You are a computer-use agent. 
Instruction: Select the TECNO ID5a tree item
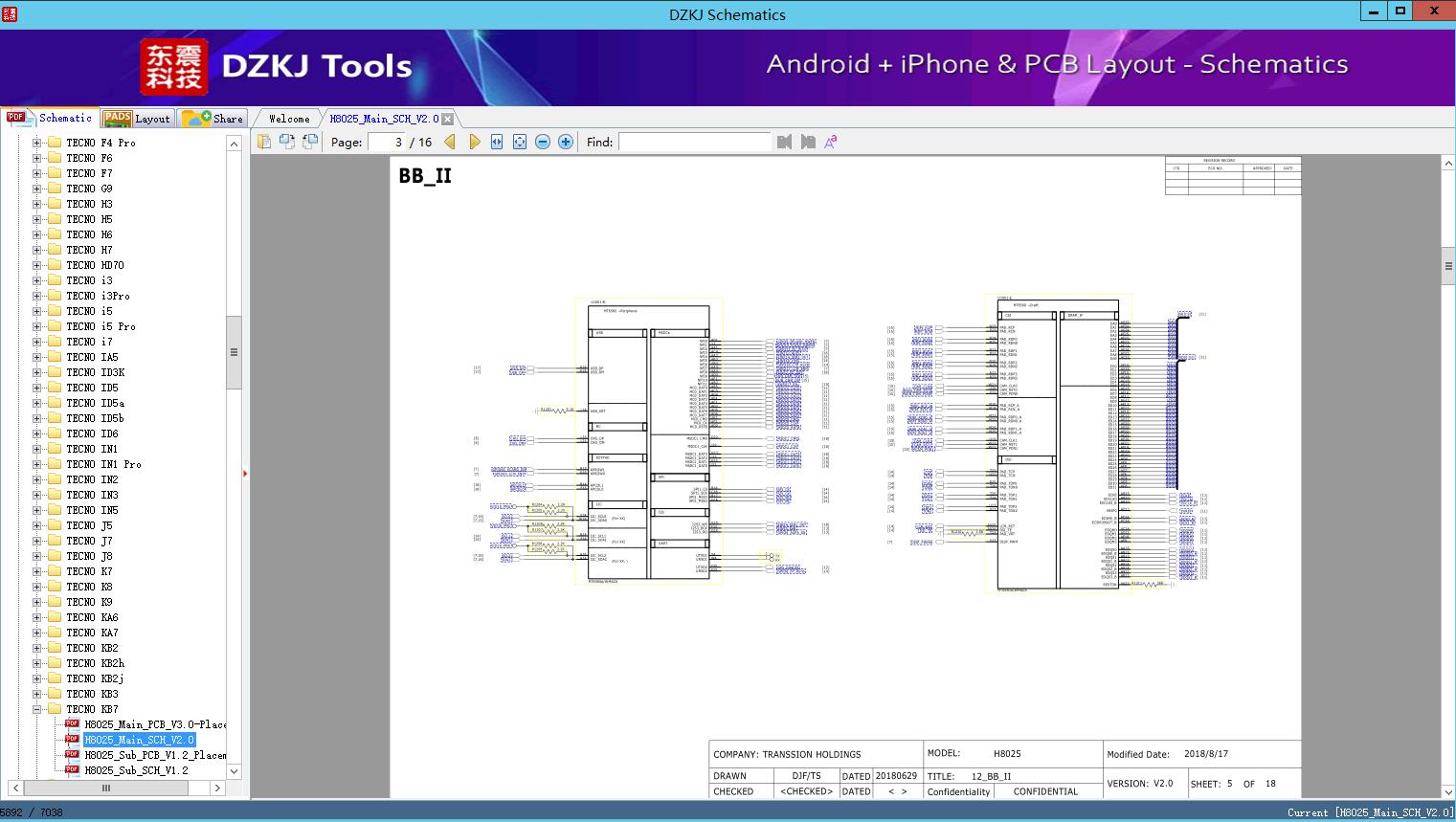click(95, 403)
